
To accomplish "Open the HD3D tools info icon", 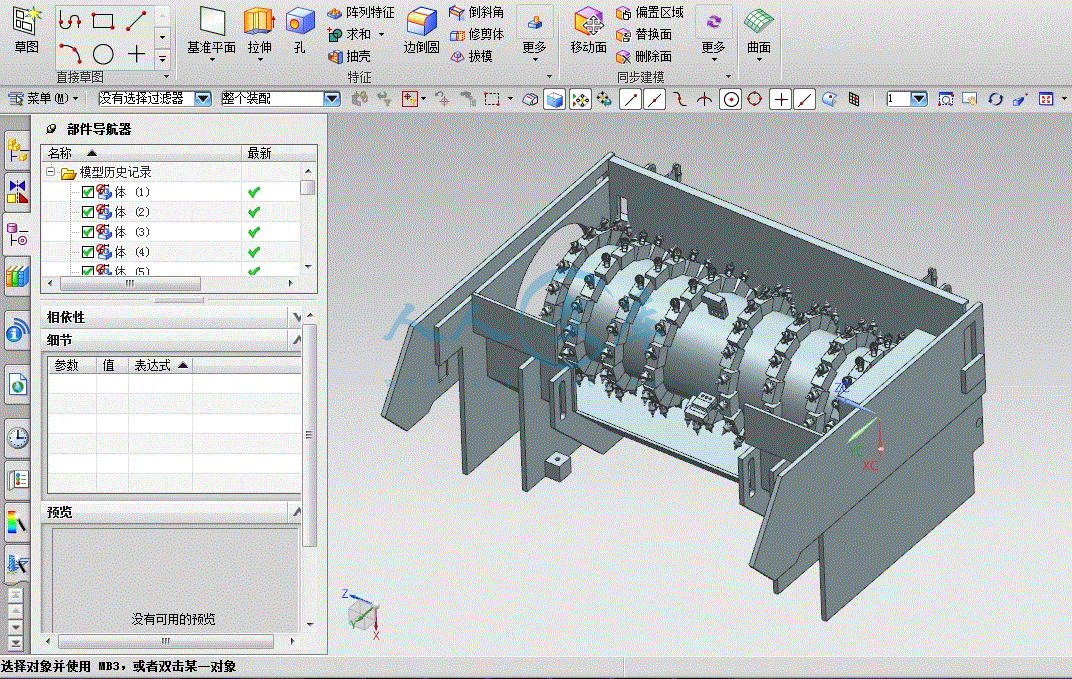I will click(x=17, y=330).
